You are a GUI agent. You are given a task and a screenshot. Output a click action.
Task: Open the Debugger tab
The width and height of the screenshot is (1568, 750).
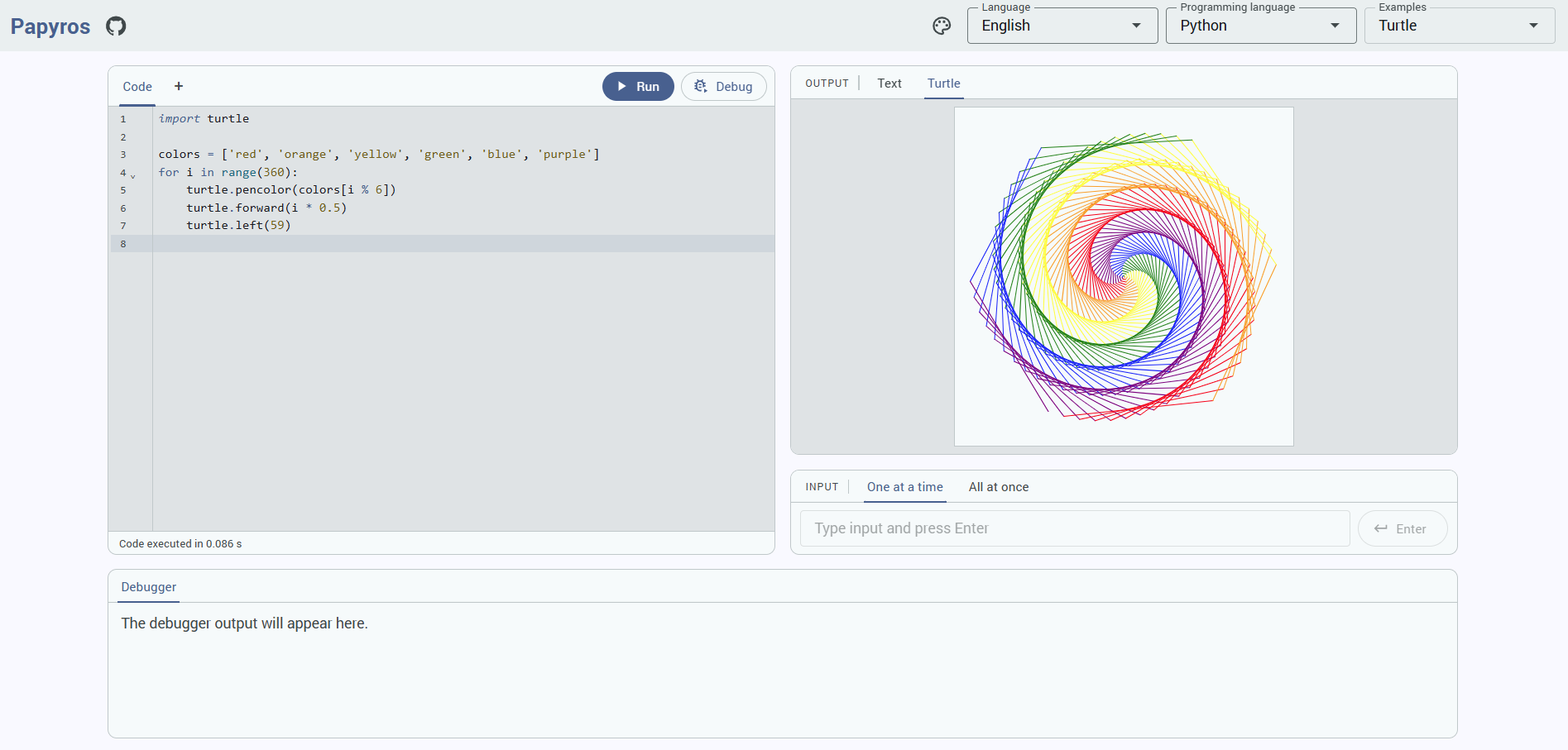coord(149,587)
